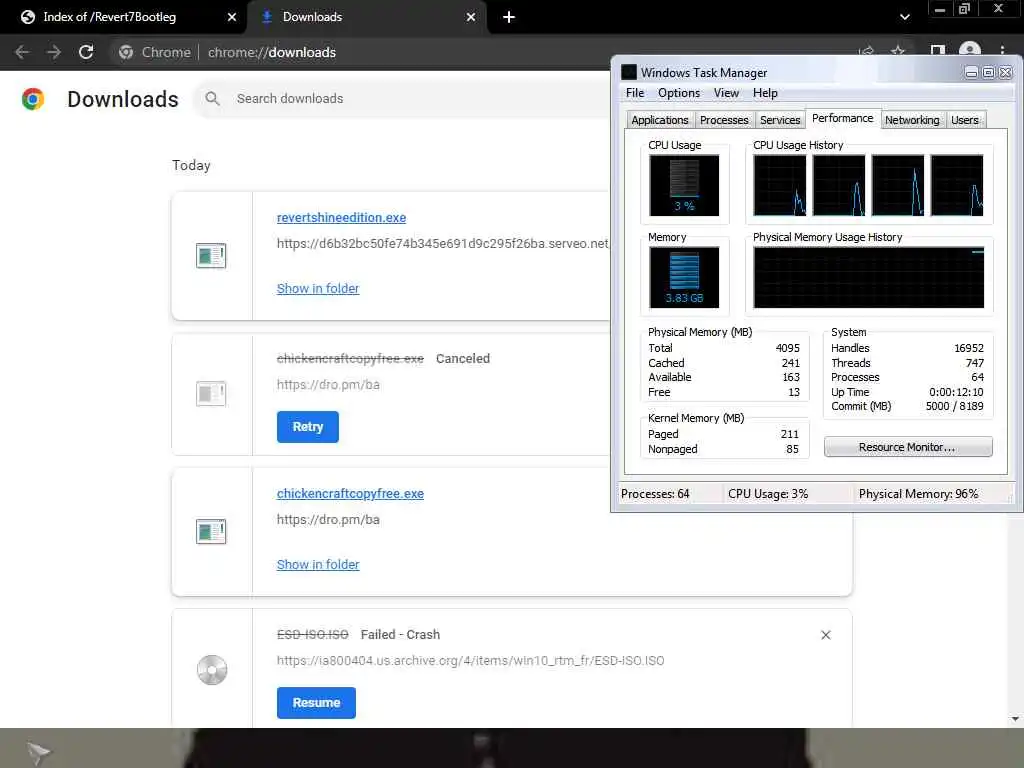Switch to Processes tab in Task Manager

click(x=724, y=120)
